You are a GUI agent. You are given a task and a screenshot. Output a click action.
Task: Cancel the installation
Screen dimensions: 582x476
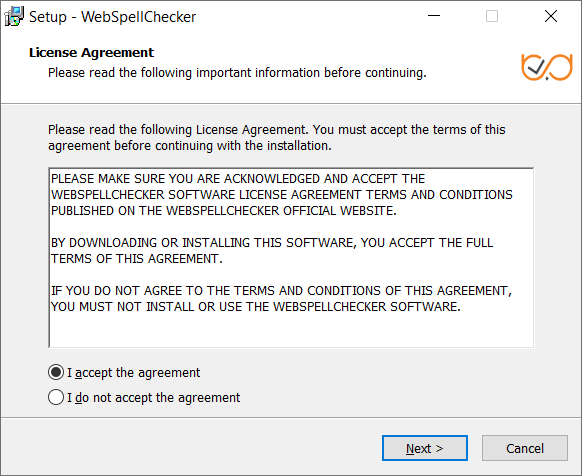coord(525,448)
